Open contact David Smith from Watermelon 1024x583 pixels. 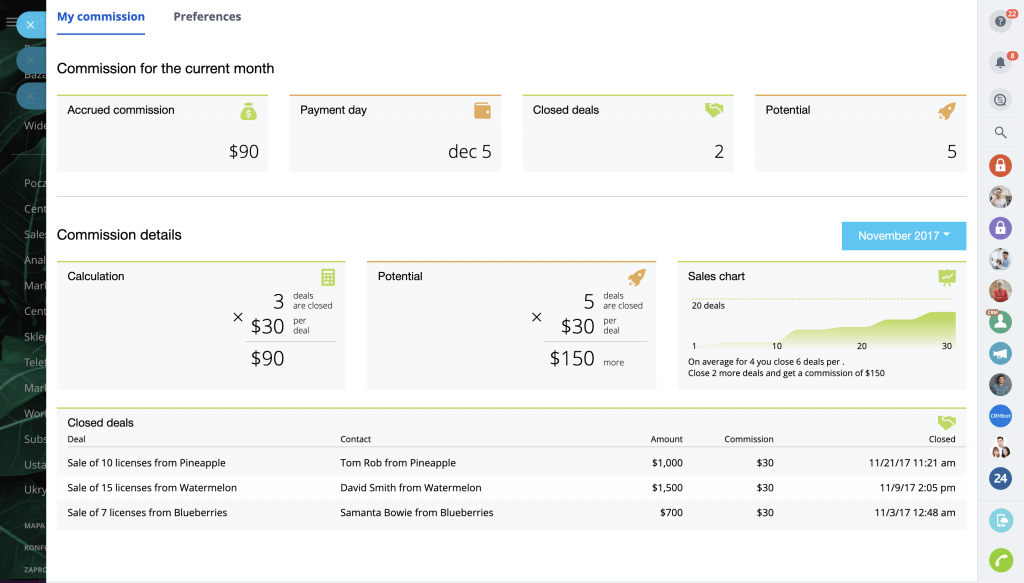410,488
